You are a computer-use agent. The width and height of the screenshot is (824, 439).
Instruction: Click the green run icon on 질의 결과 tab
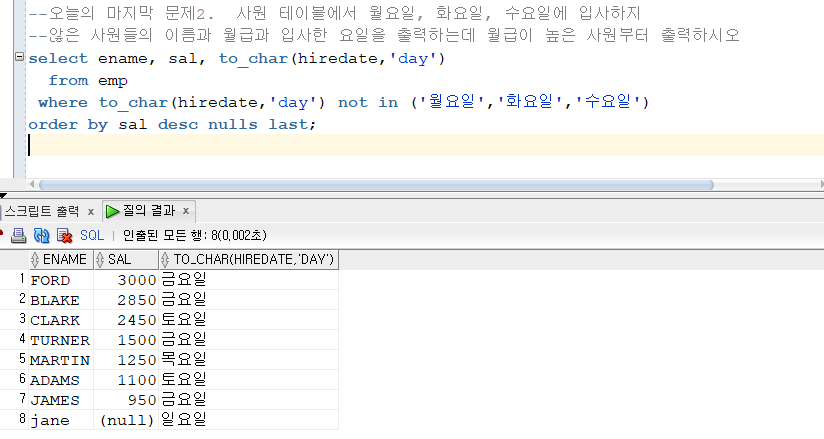112,211
